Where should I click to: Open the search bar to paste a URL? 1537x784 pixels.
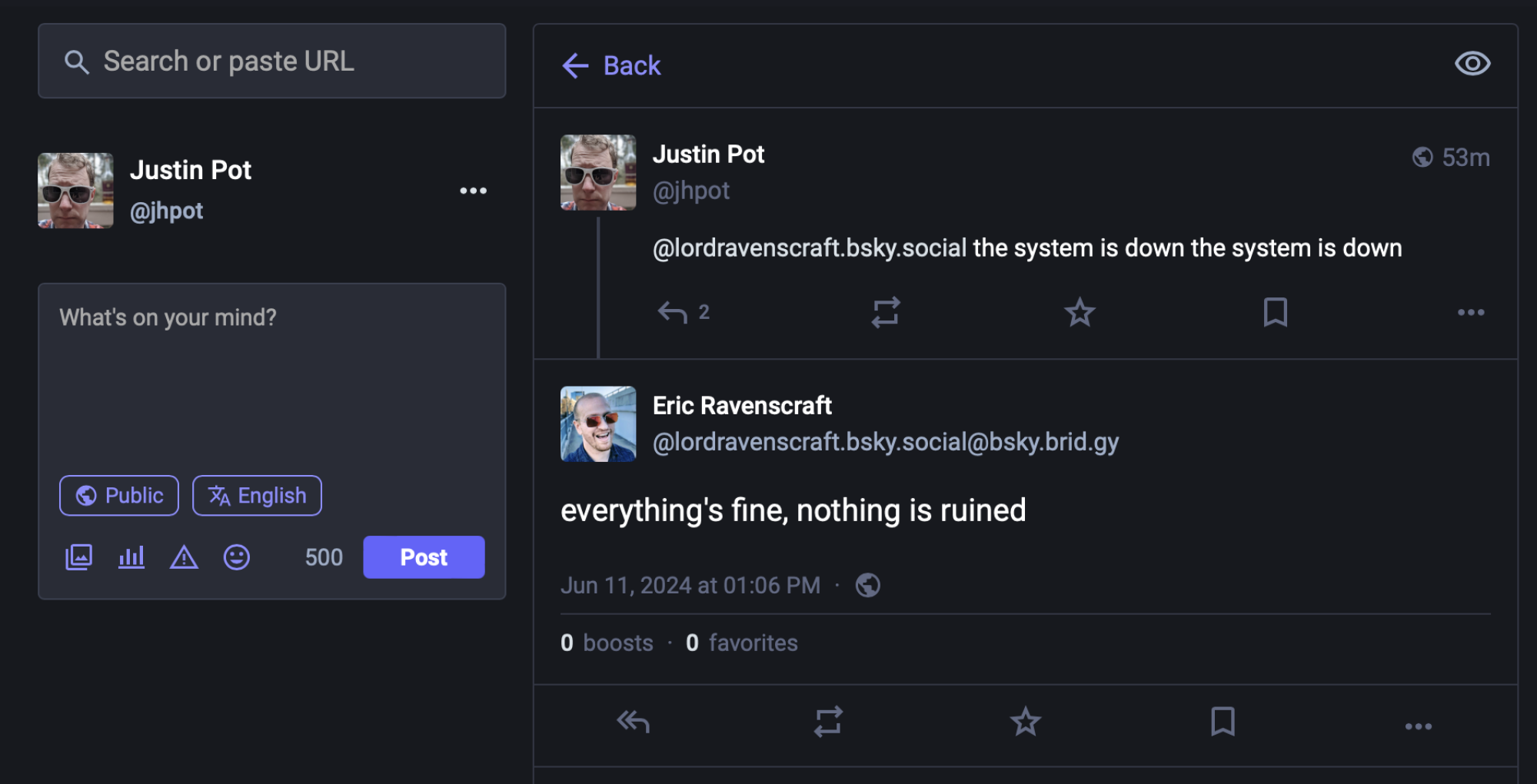271,61
